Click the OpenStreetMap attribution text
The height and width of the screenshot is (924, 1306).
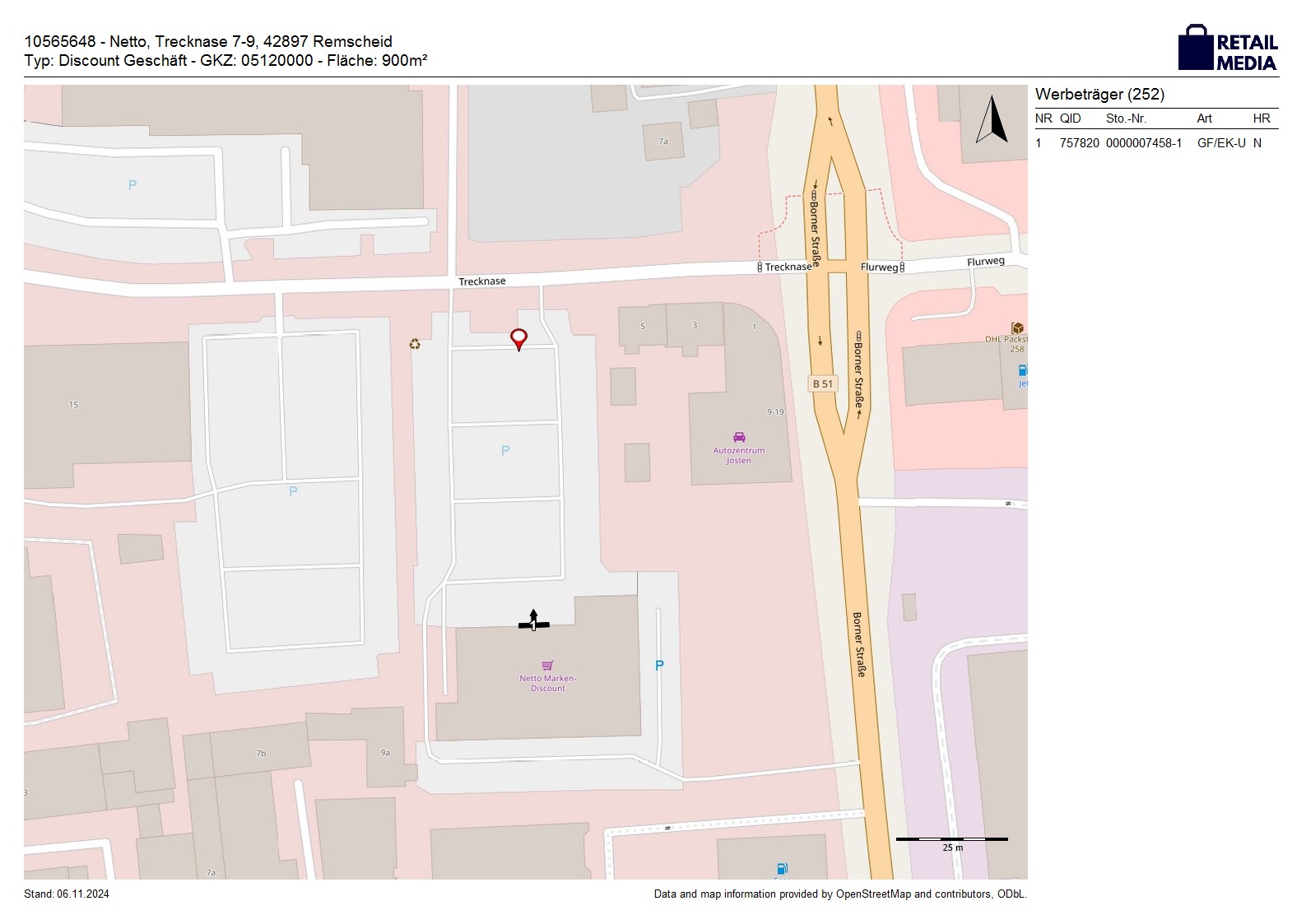(839, 894)
